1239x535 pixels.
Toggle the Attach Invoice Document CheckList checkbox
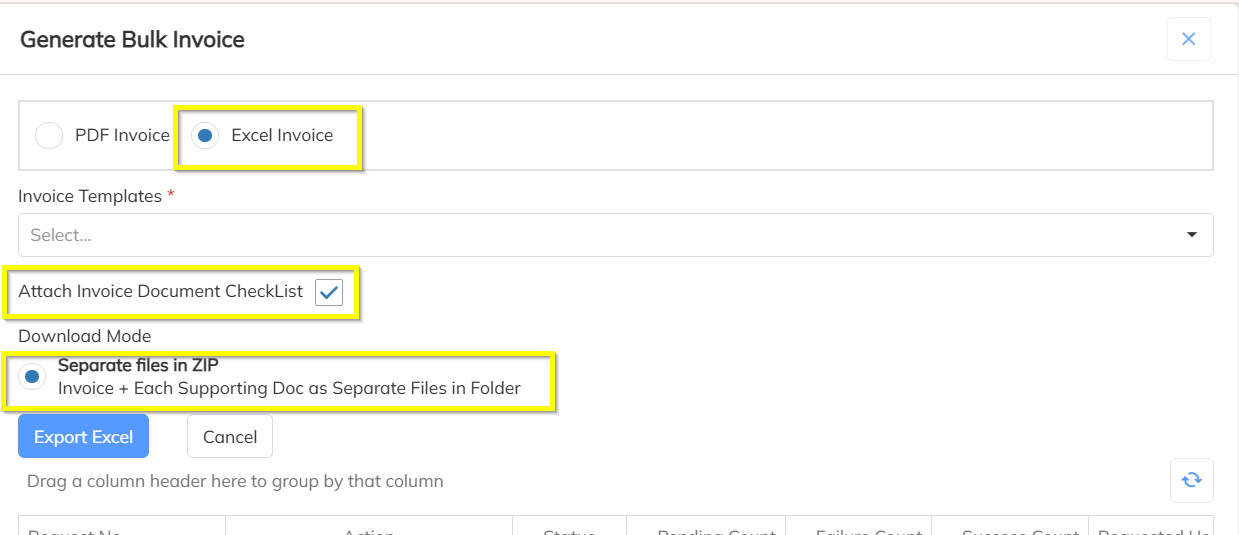(329, 292)
